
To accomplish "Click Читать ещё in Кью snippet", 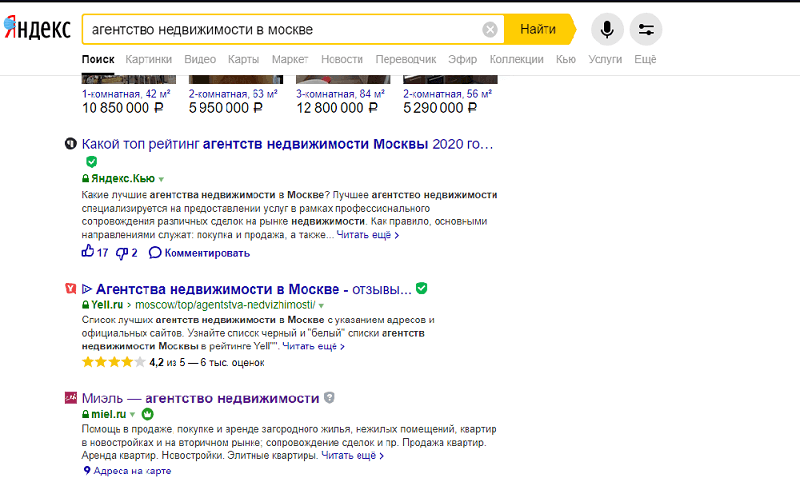I will tap(367, 235).
